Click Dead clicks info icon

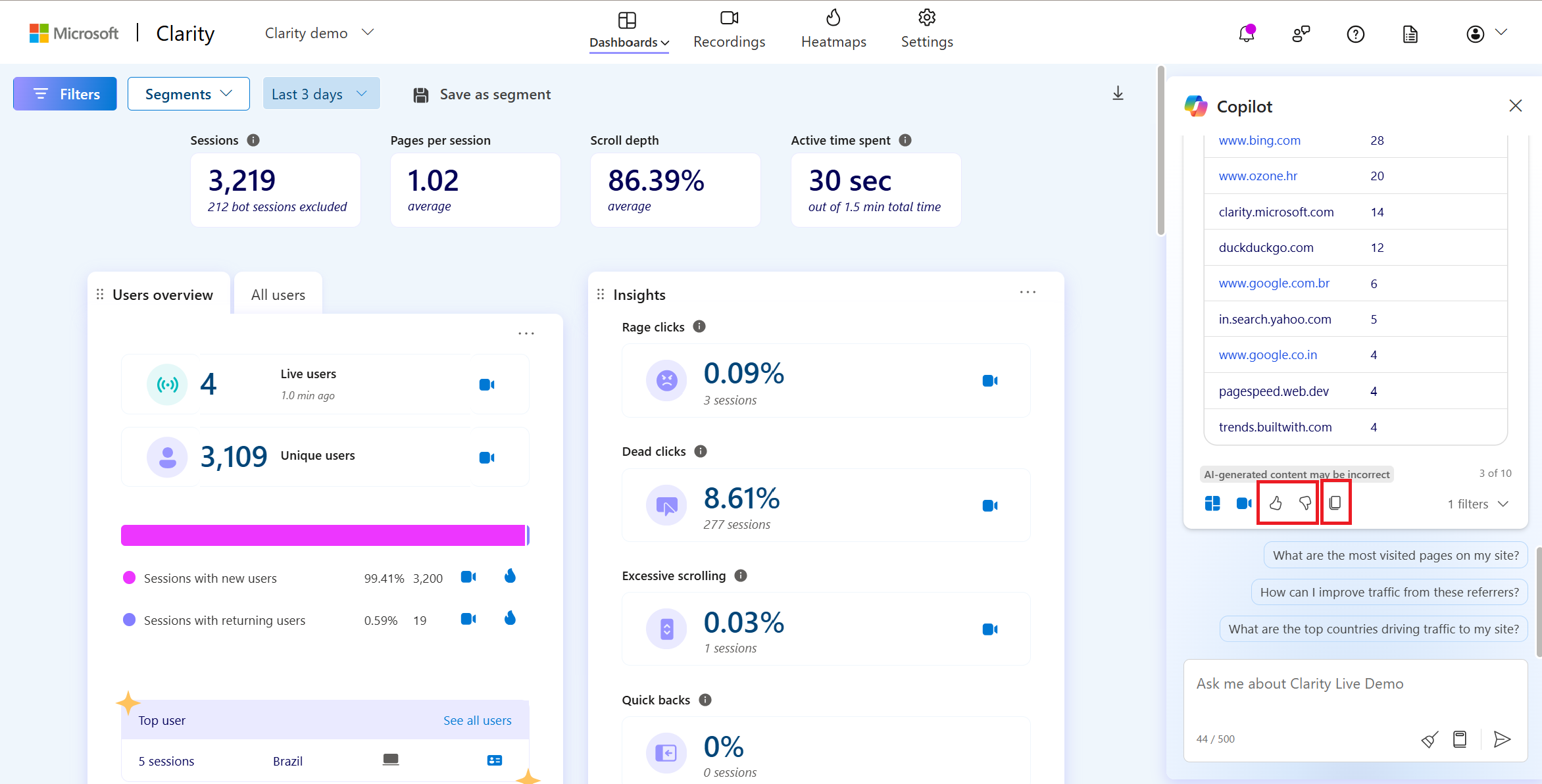[701, 451]
